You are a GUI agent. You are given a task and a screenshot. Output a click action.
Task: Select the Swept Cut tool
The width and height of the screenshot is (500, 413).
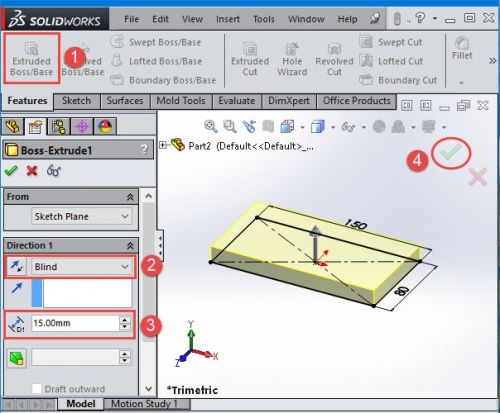coord(391,42)
